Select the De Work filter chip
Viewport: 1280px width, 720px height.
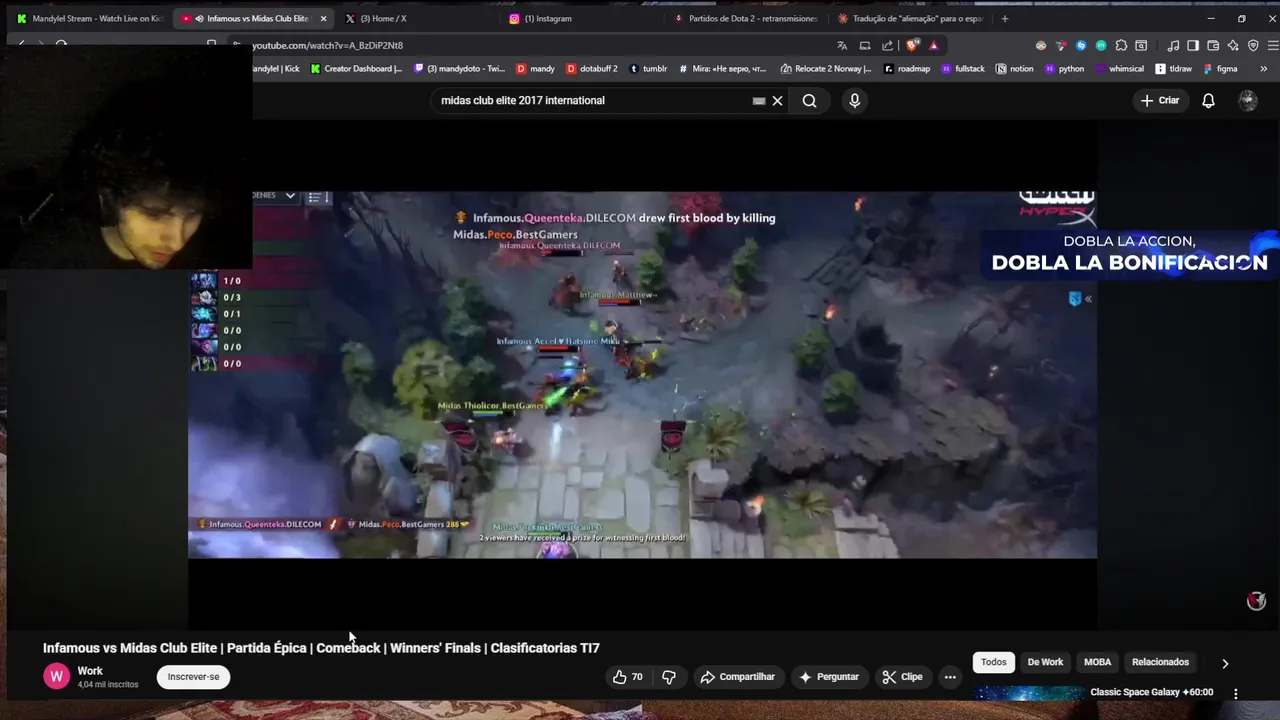(x=1045, y=662)
